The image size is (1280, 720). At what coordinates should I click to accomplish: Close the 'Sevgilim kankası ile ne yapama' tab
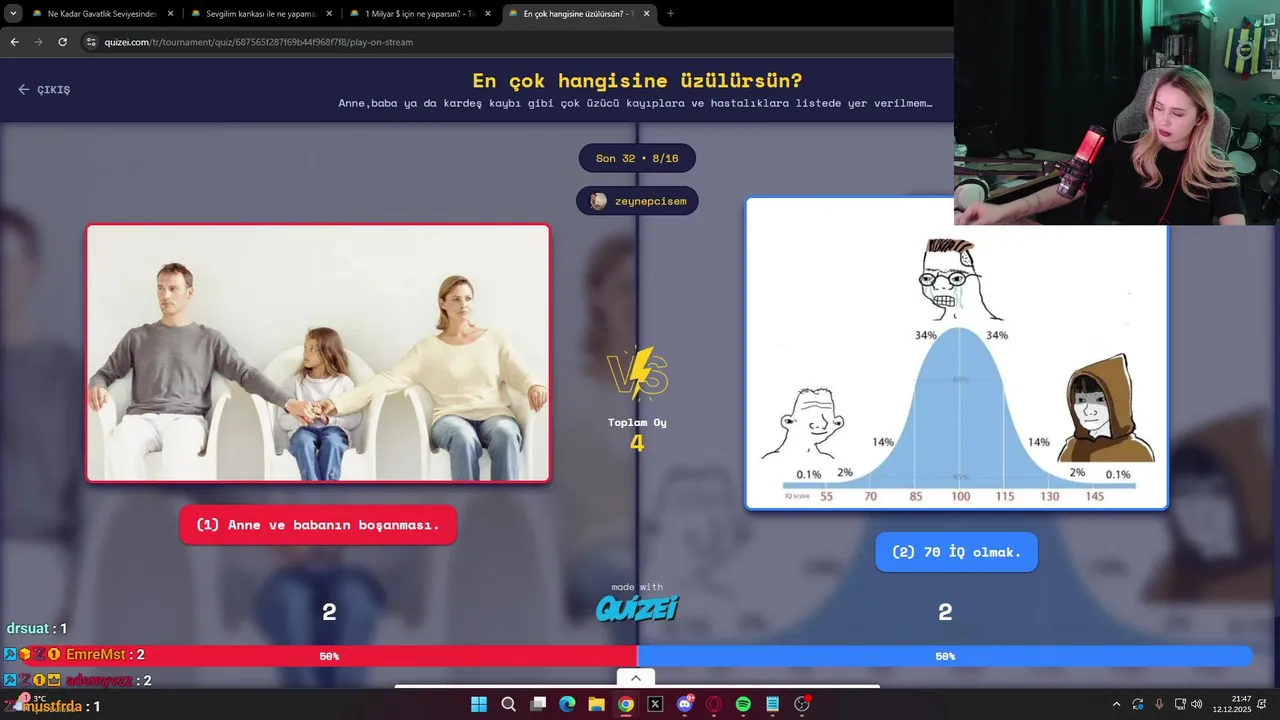(329, 14)
